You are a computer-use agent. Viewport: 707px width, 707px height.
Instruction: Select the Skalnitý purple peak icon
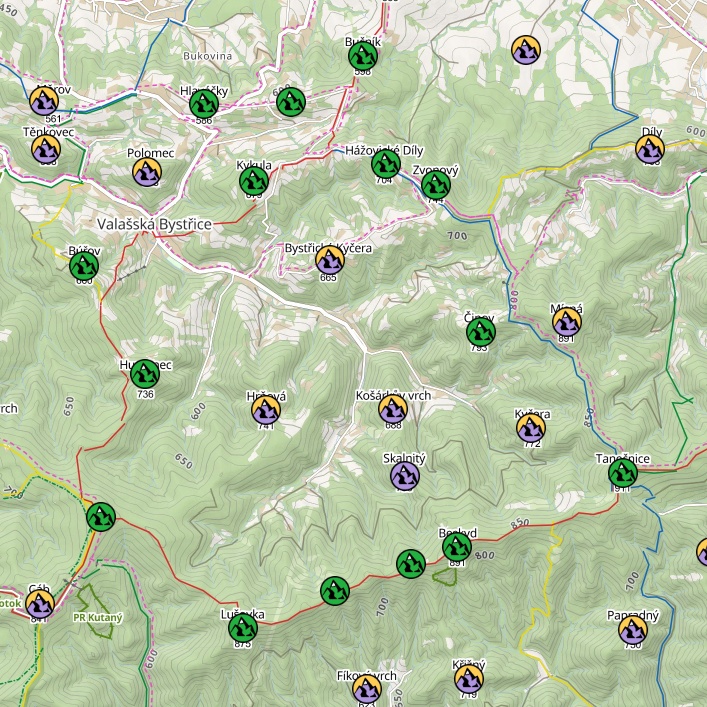pos(405,476)
